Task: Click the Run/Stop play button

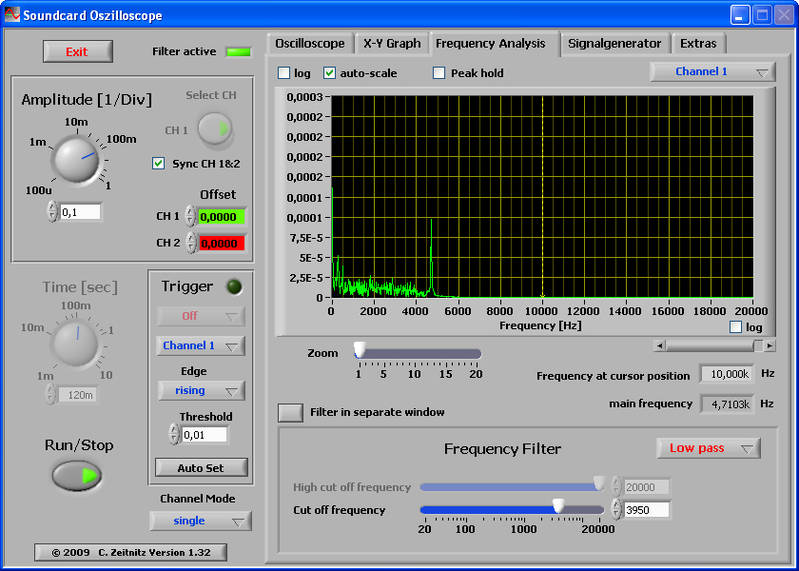Action: click(x=77, y=476)
